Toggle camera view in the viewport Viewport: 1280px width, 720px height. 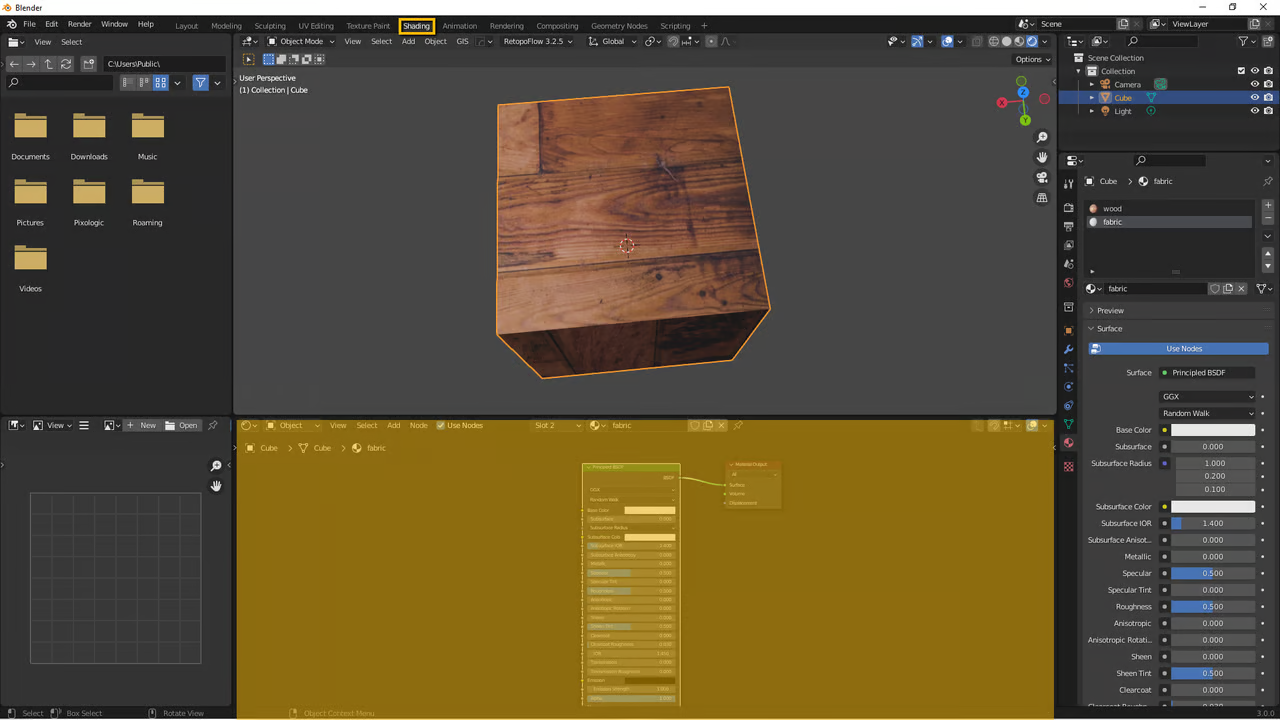1042,178
